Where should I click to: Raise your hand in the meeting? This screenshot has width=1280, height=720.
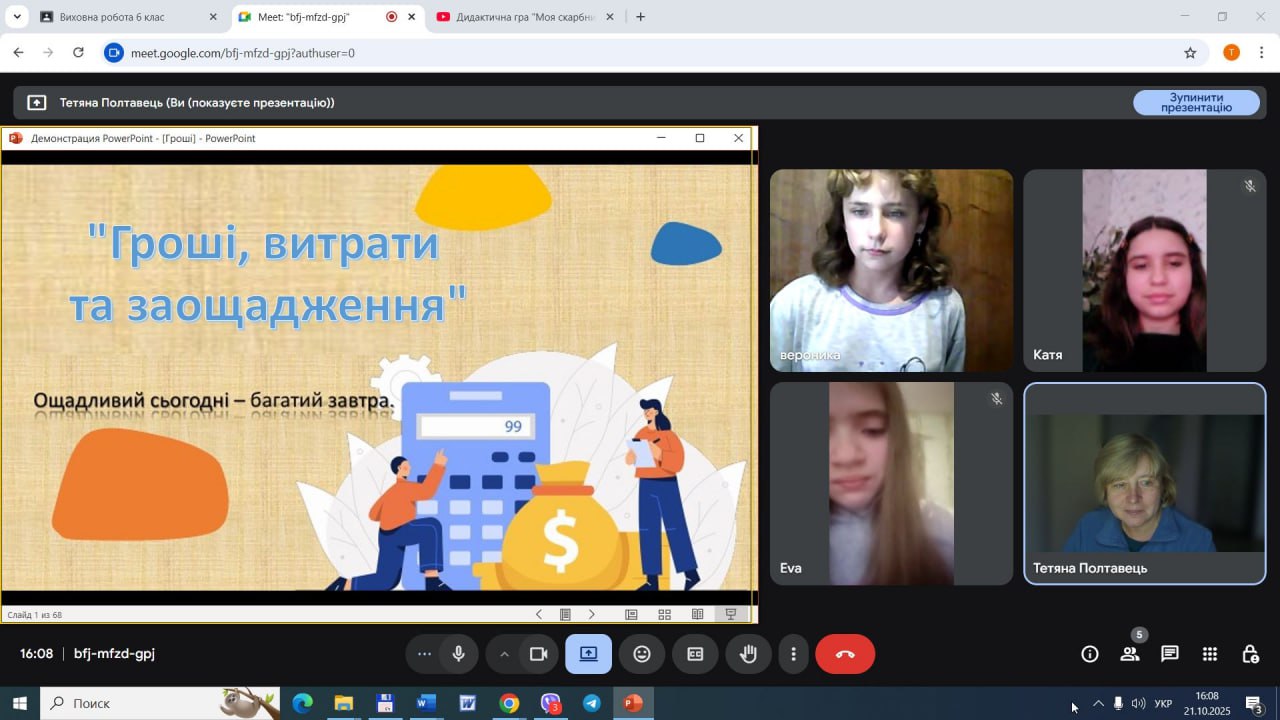[748, 654]
